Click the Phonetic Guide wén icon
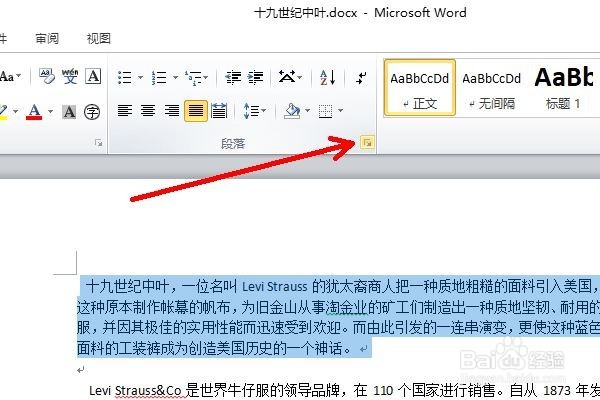Image resolution: width=600 pixels, height=400 pixels. (70, 76)
